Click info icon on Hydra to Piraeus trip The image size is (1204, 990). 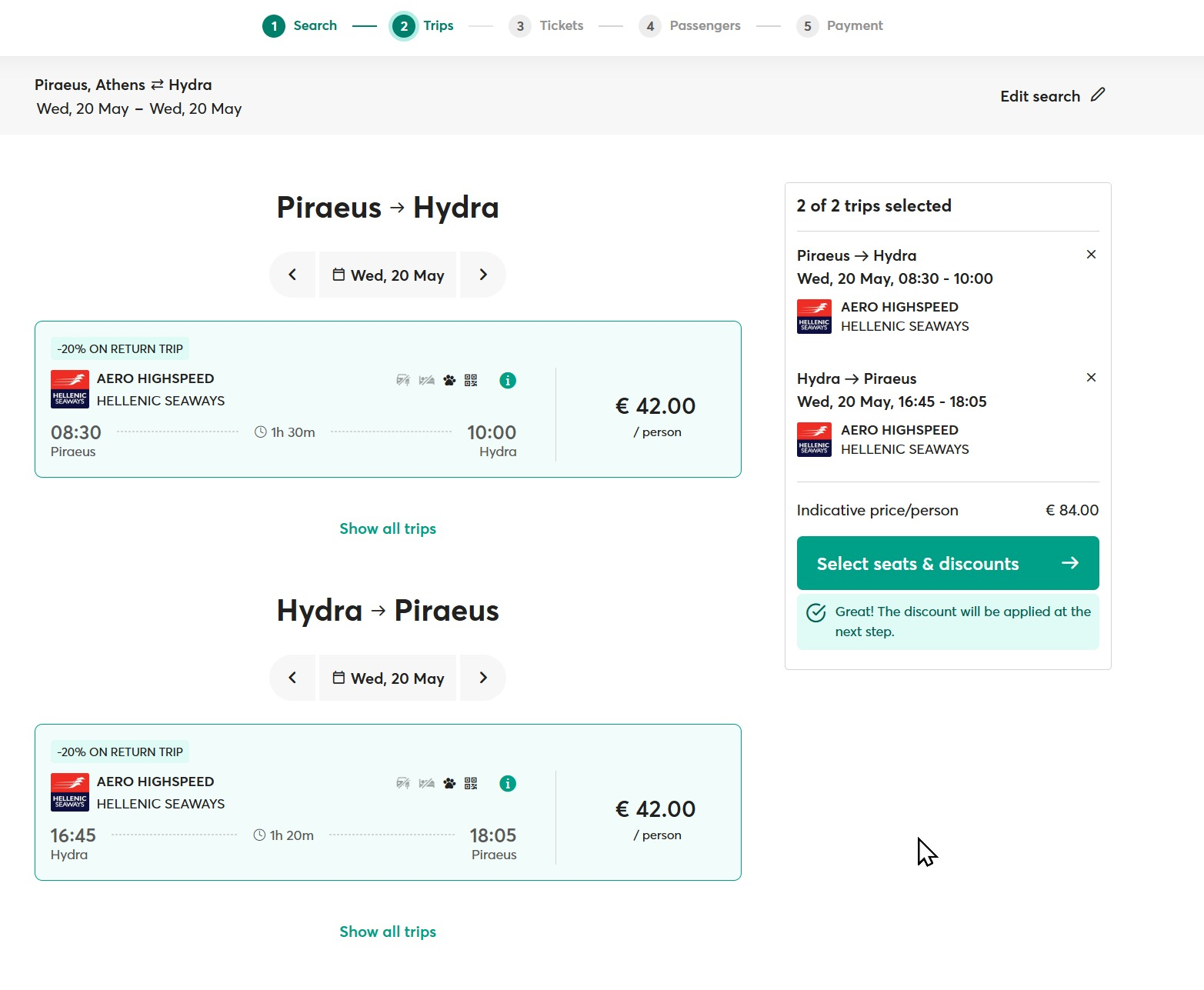coord(508,783)
